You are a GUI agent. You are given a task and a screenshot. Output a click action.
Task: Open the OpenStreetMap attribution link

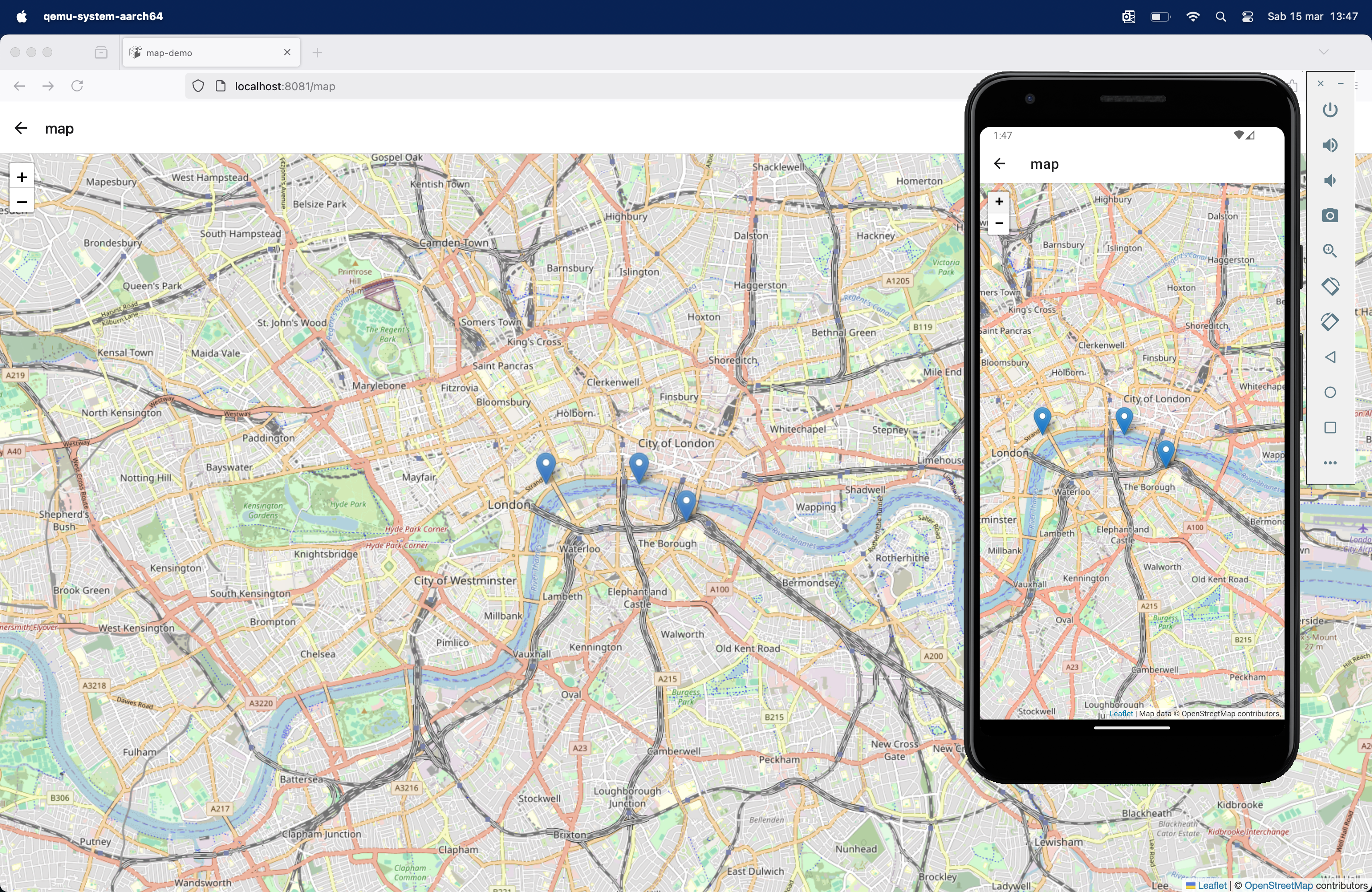(1278, 885)
